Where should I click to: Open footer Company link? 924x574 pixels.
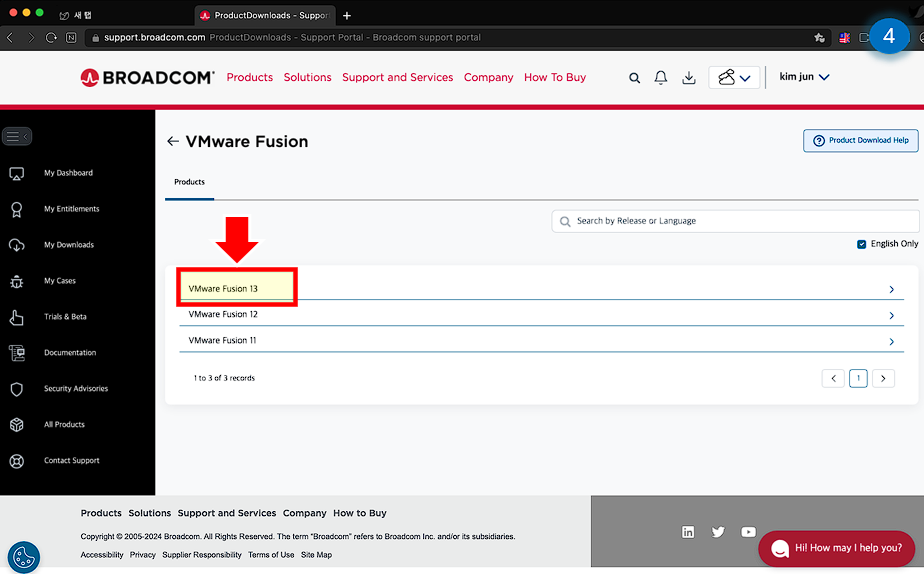[305, 513]
